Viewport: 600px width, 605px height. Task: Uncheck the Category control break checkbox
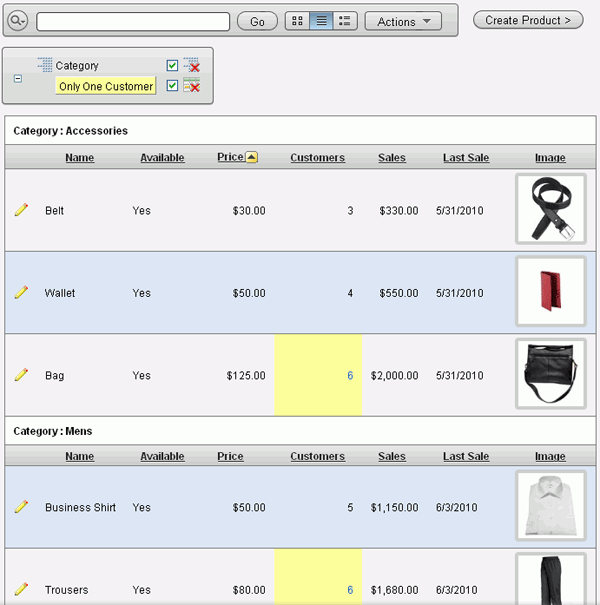tap(172, 66)
